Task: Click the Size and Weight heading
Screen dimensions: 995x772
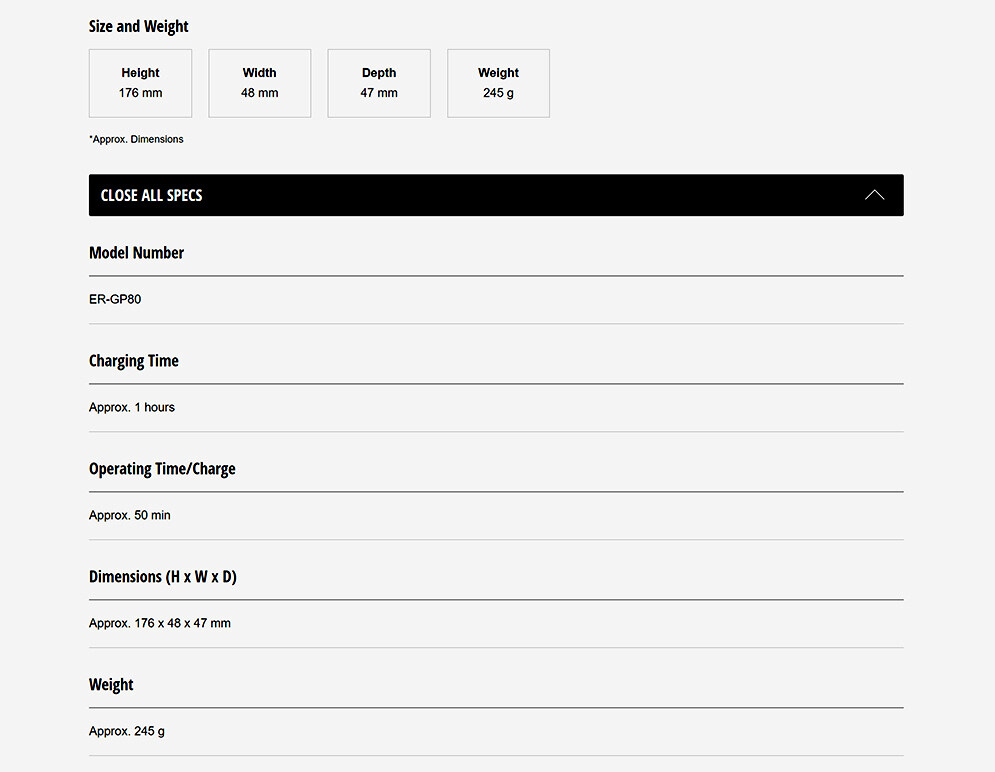Action: [x=139, y=27]
